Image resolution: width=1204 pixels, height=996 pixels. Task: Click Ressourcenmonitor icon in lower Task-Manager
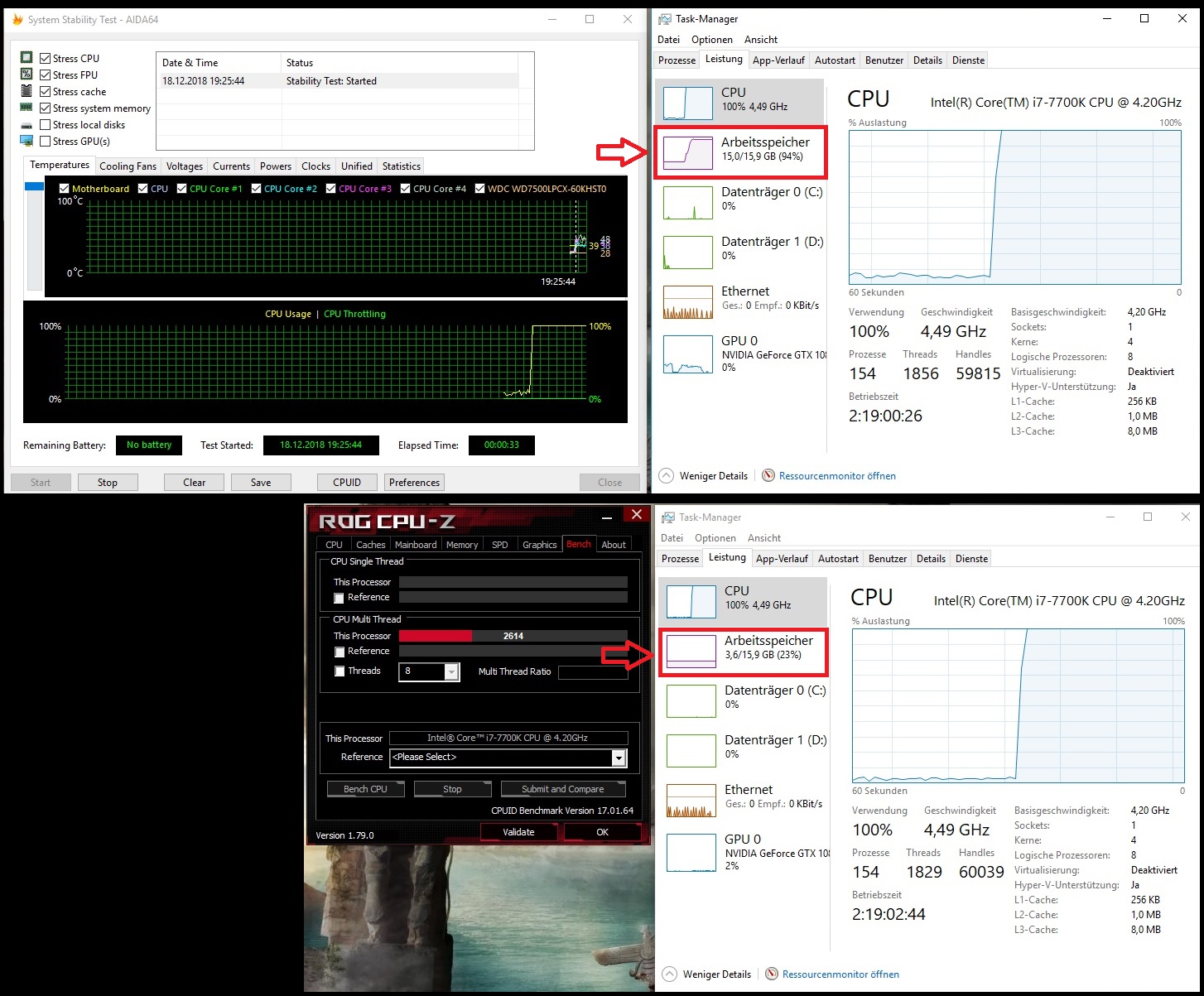(772, 974)
